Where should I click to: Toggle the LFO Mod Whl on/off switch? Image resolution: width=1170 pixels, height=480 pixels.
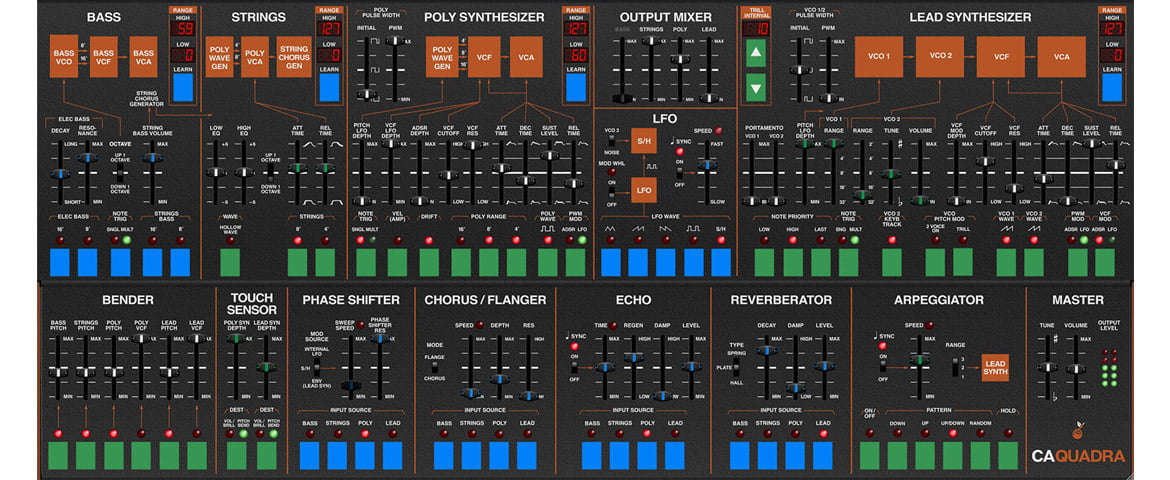point(610,193)
